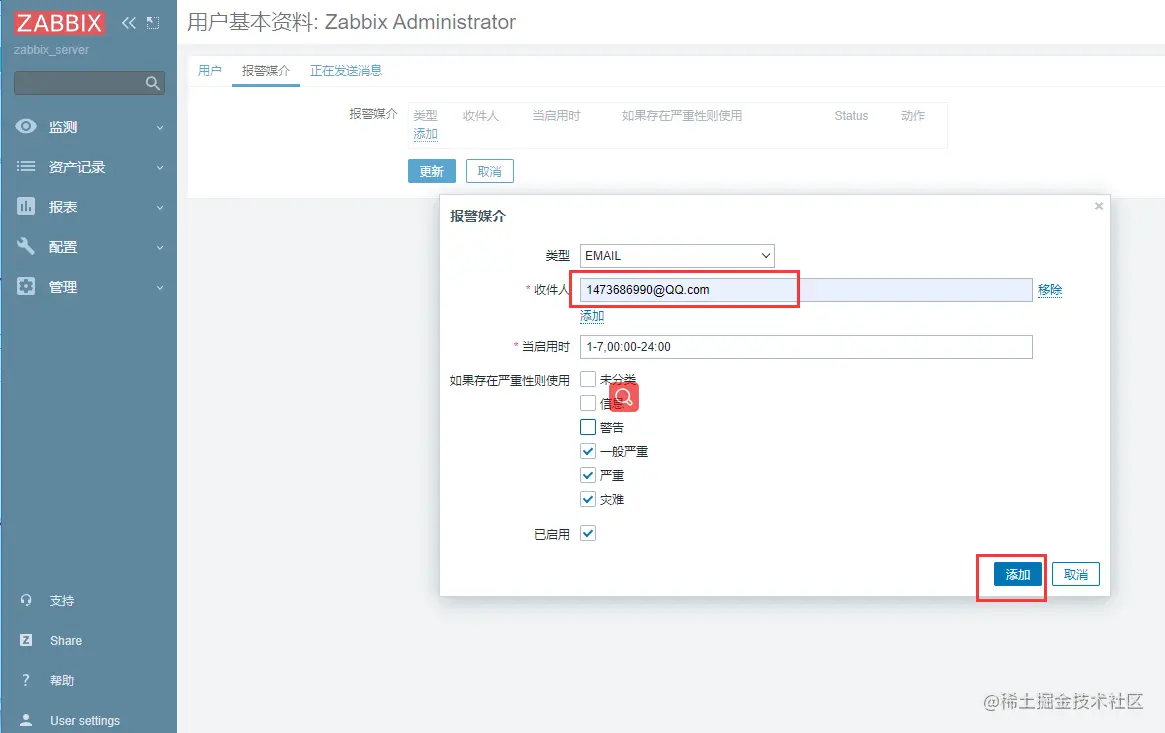Click the zabbix_server text under logo
1165x733 pixels.
click(x=51, y=50)
